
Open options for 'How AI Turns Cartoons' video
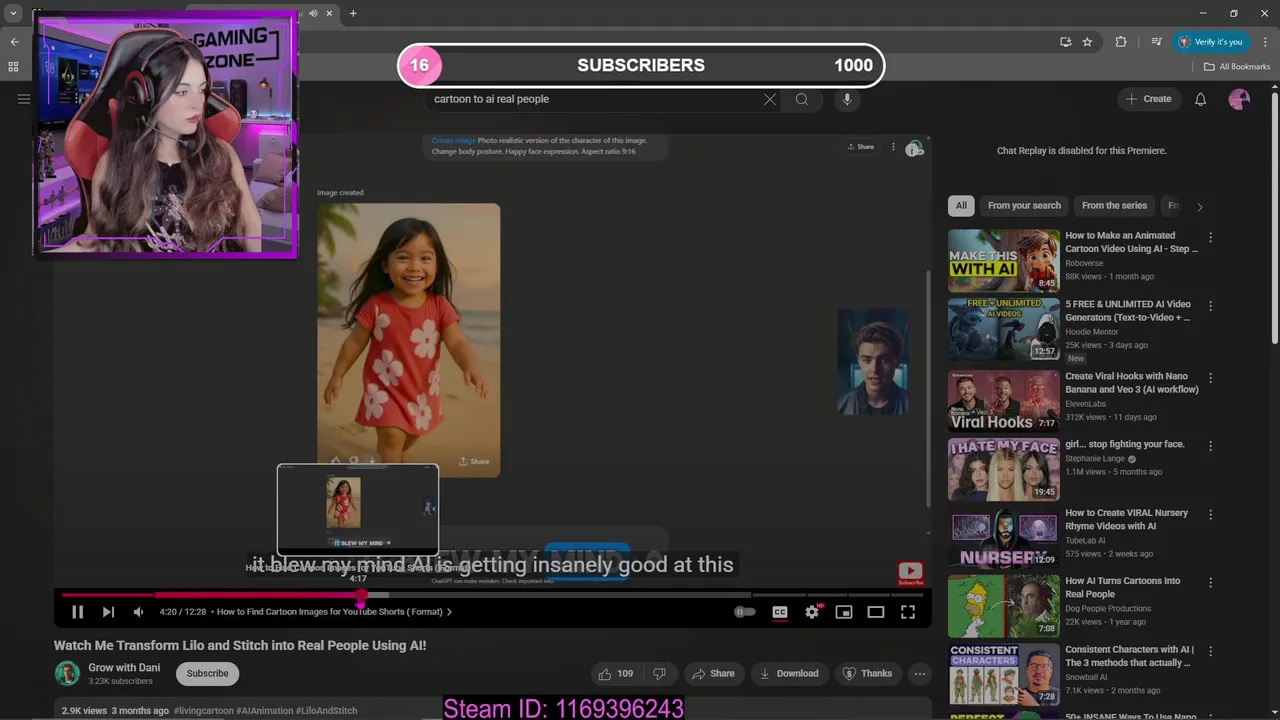tap(1210, 582)
